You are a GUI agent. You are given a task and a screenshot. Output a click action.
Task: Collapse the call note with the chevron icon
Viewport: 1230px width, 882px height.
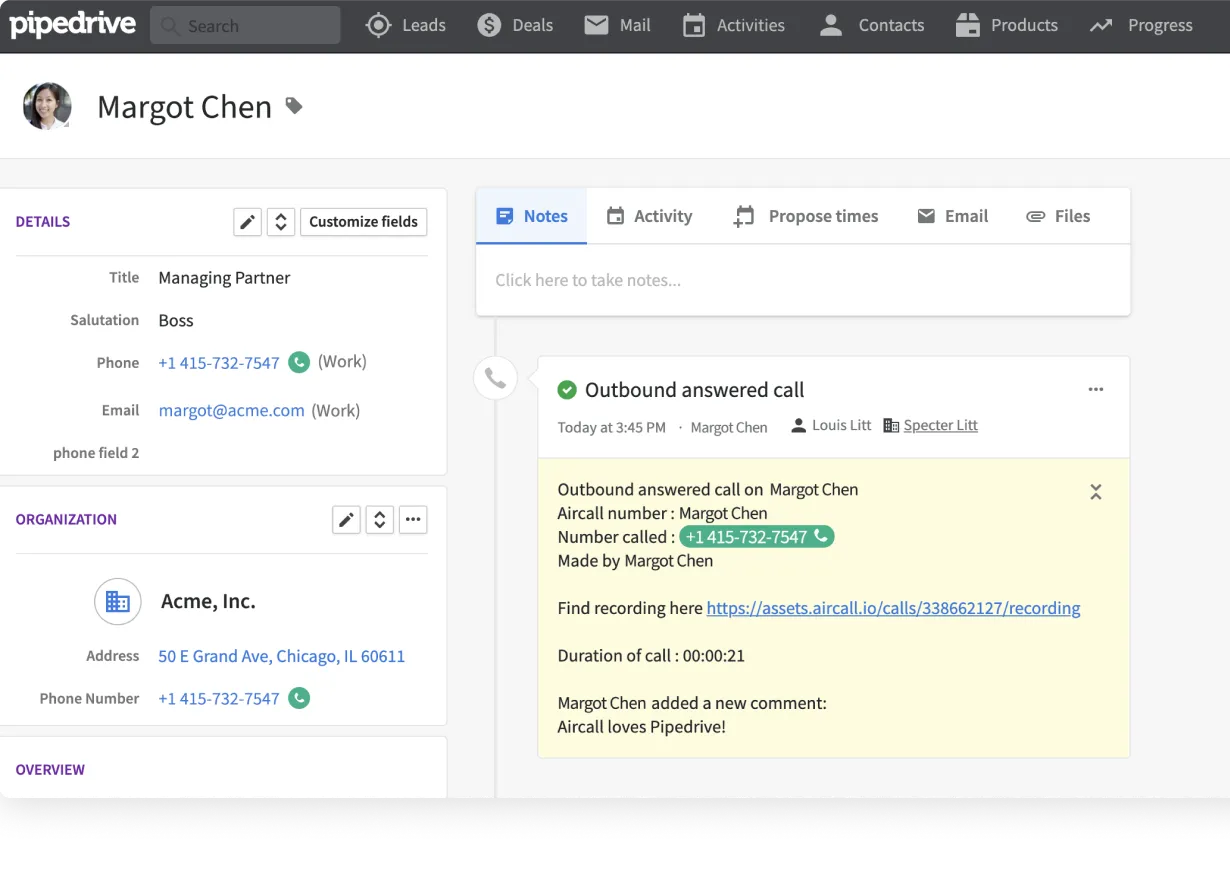point(1096,491)
